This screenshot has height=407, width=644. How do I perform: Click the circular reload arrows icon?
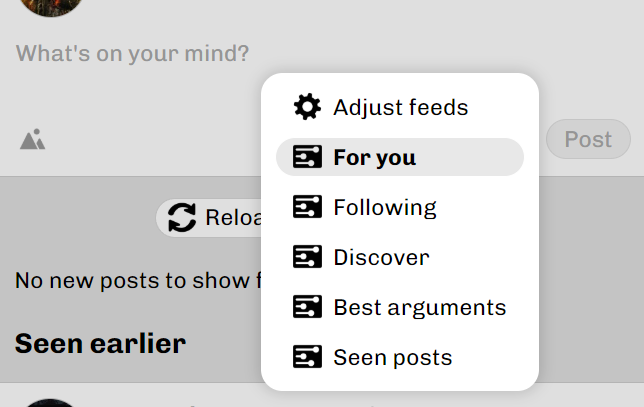coord(182,217)
